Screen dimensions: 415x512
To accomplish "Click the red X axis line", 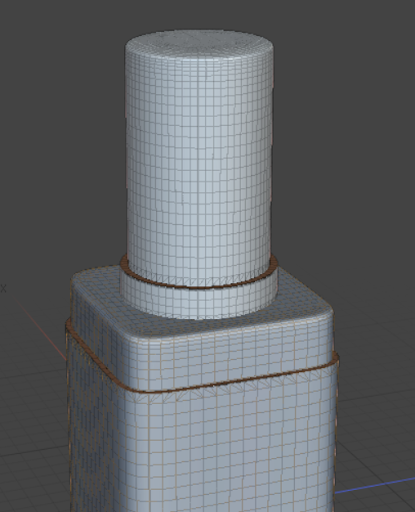I will pos(42,330).
